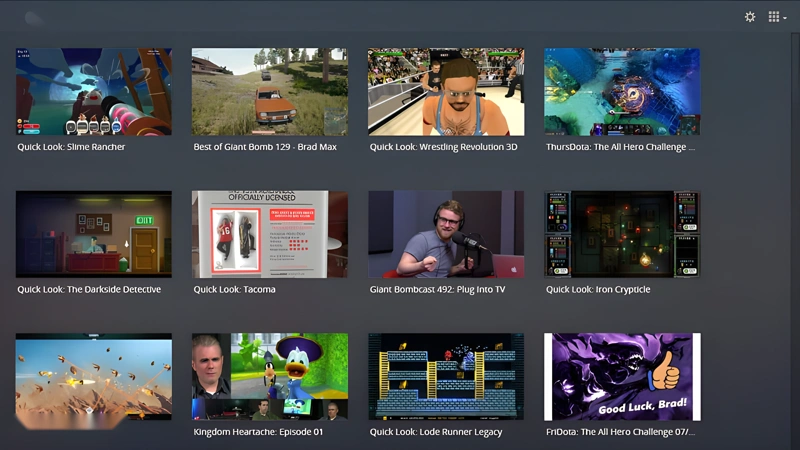800x450 pixels.
Task: Click the 'Quick Look: Tacoma' title
Action: tap(234, 289)
